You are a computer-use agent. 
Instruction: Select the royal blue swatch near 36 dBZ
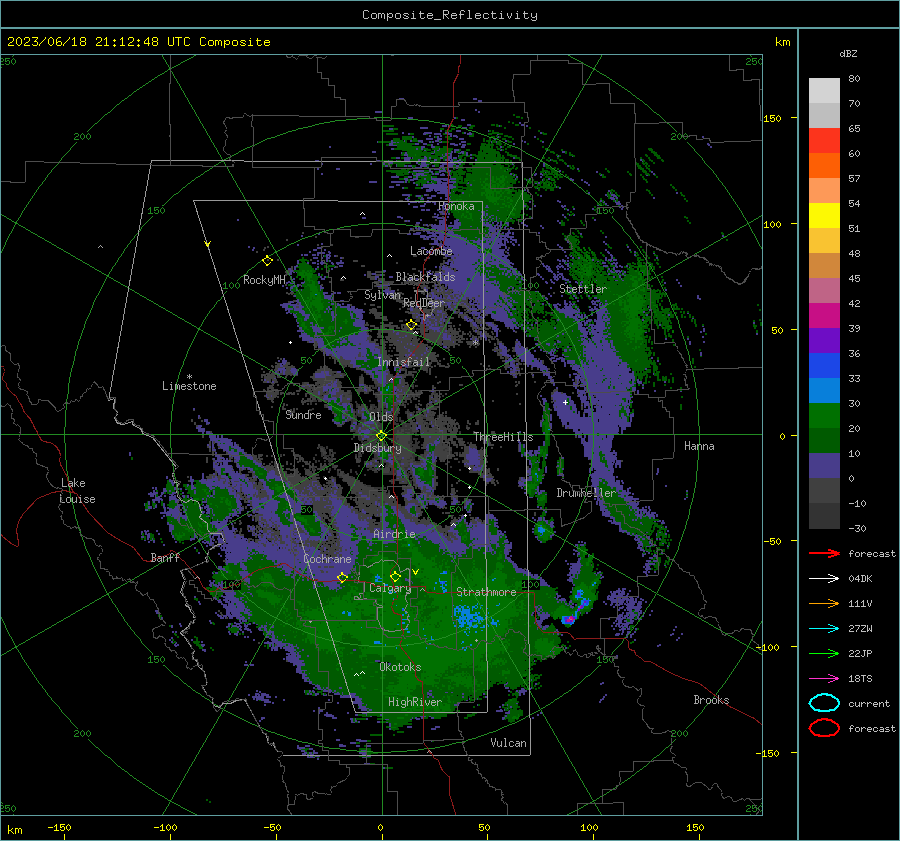coord(824,365)
